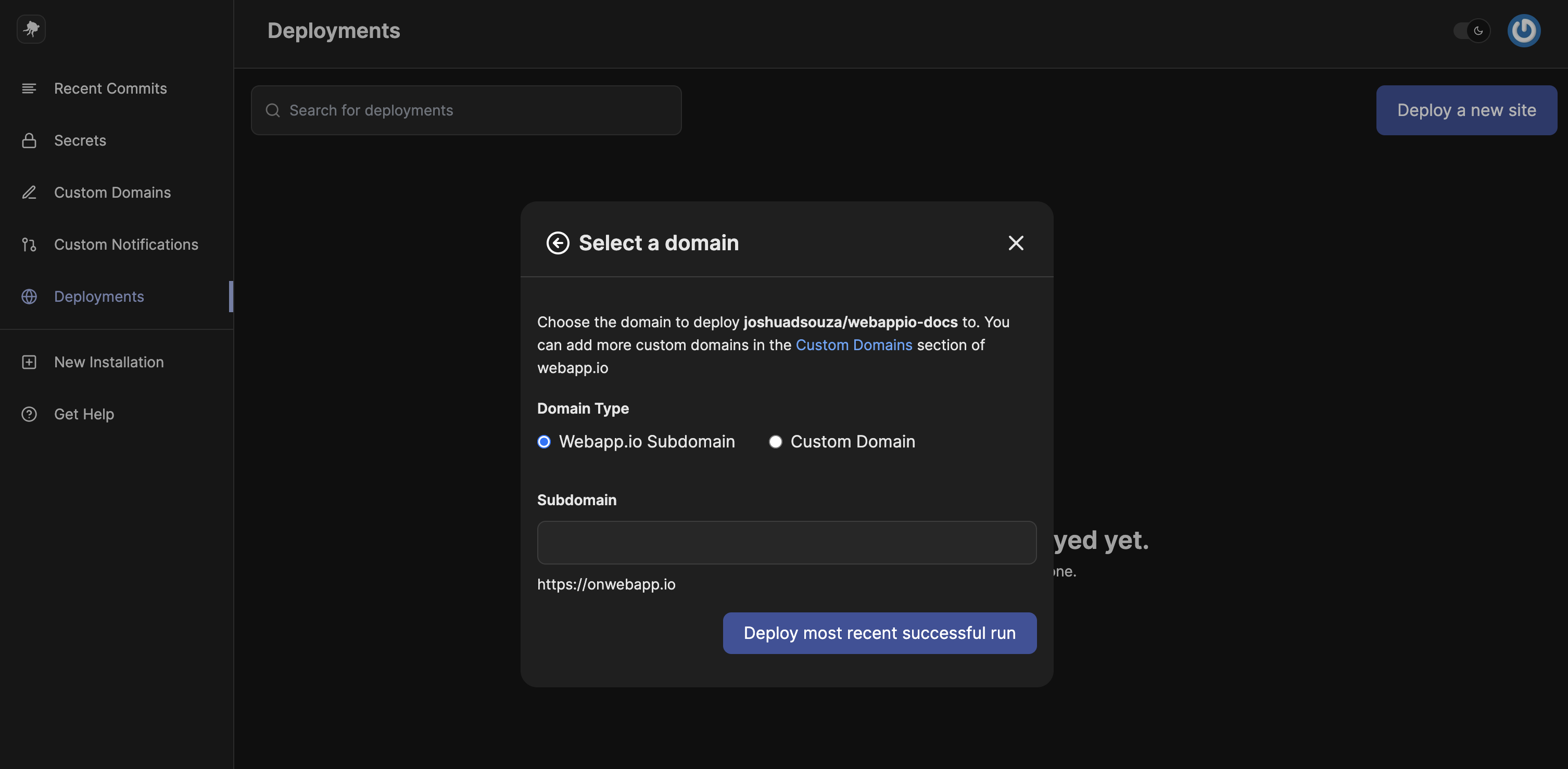The image size is (1568, 769).
Task: Click the Secrets padlock icon
Action: 29,140
